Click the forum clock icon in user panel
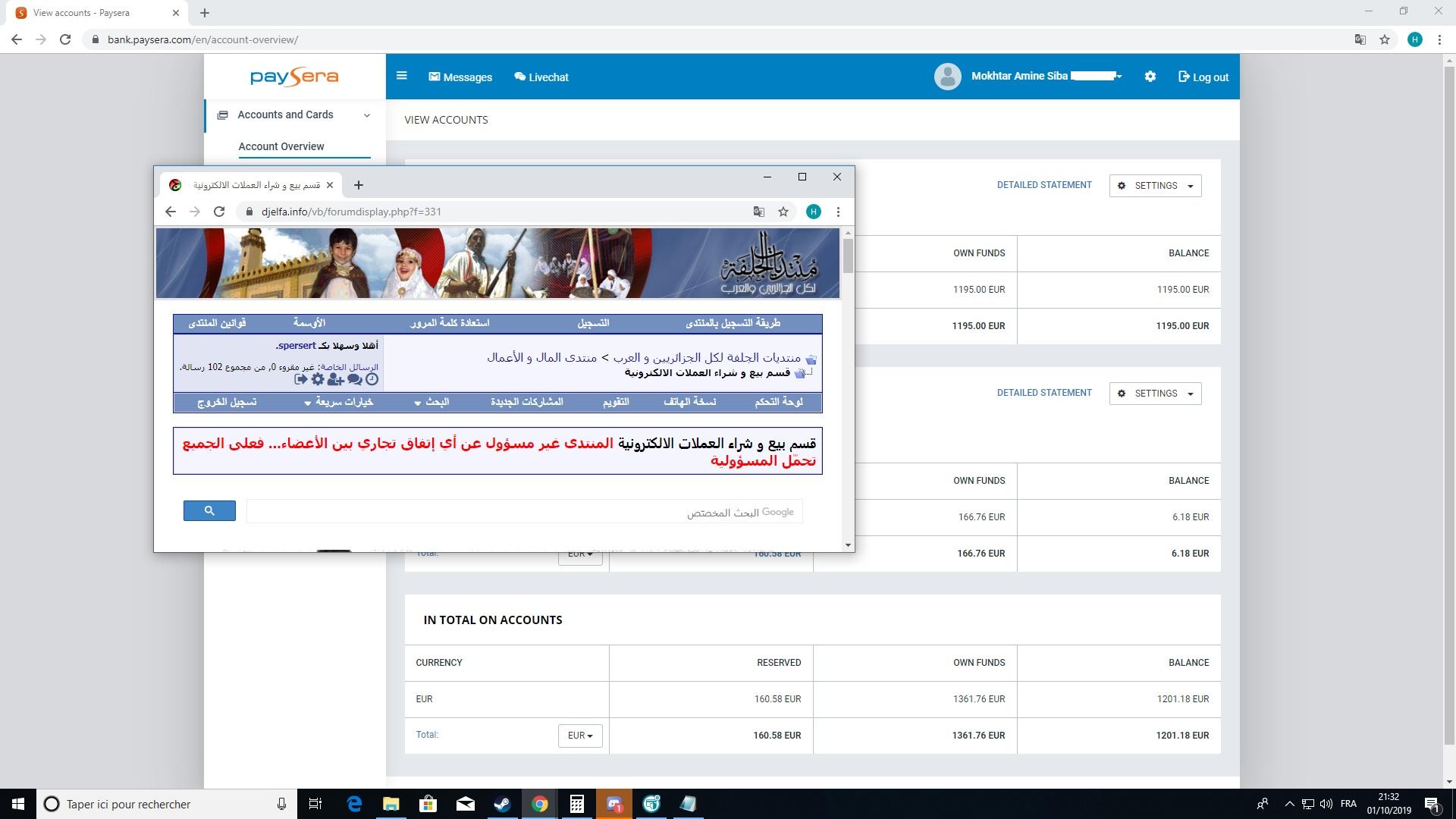1456x819 pixels. tap(372, 379)
